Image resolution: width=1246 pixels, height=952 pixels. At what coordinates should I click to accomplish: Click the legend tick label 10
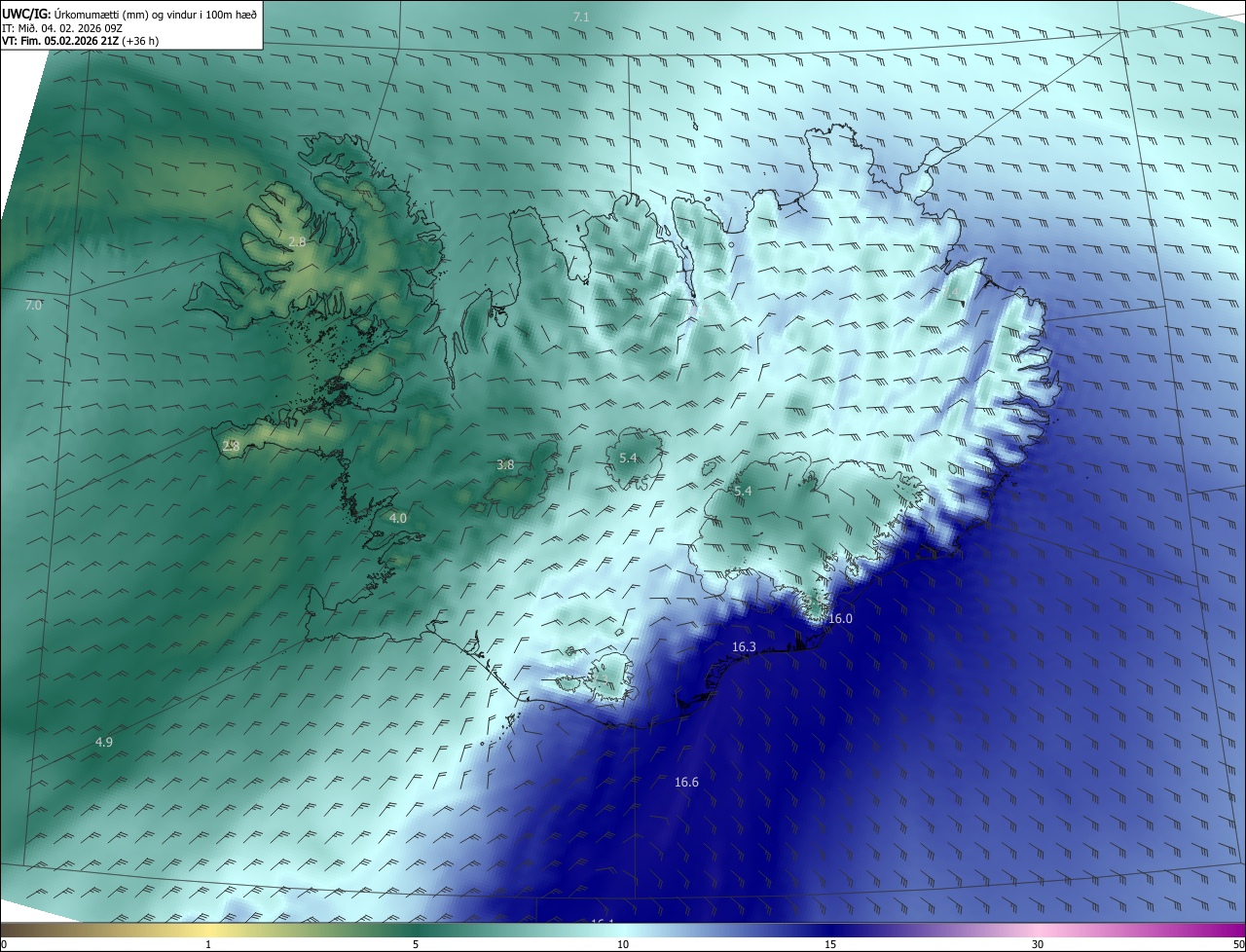[623, 945]
